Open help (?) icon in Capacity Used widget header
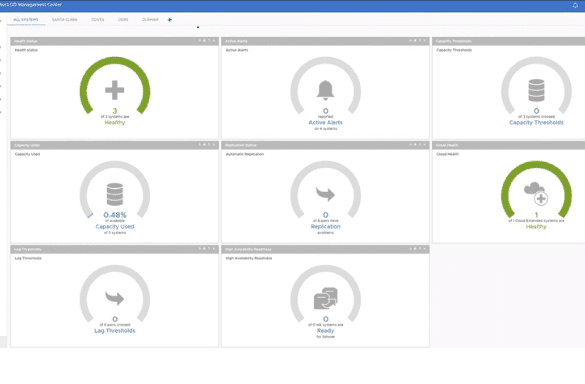Image resolution: width=585 pixels, height=384 pixels. pos(209,144)
